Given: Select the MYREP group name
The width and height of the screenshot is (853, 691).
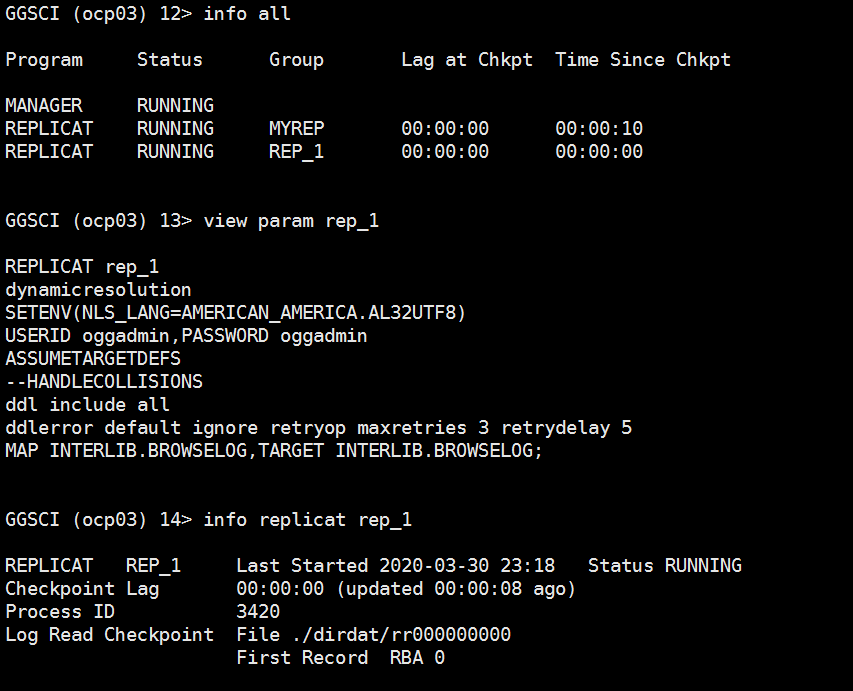Looking at the screenshot, I should [296, 128].
